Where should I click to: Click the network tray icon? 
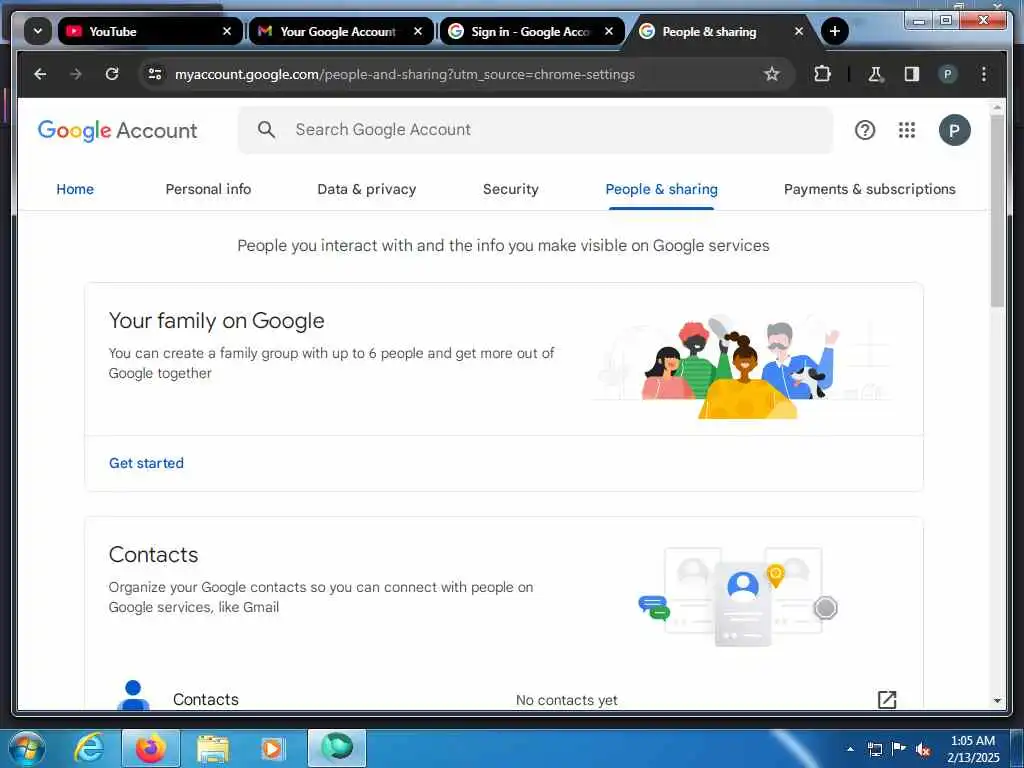coord(874,749)
